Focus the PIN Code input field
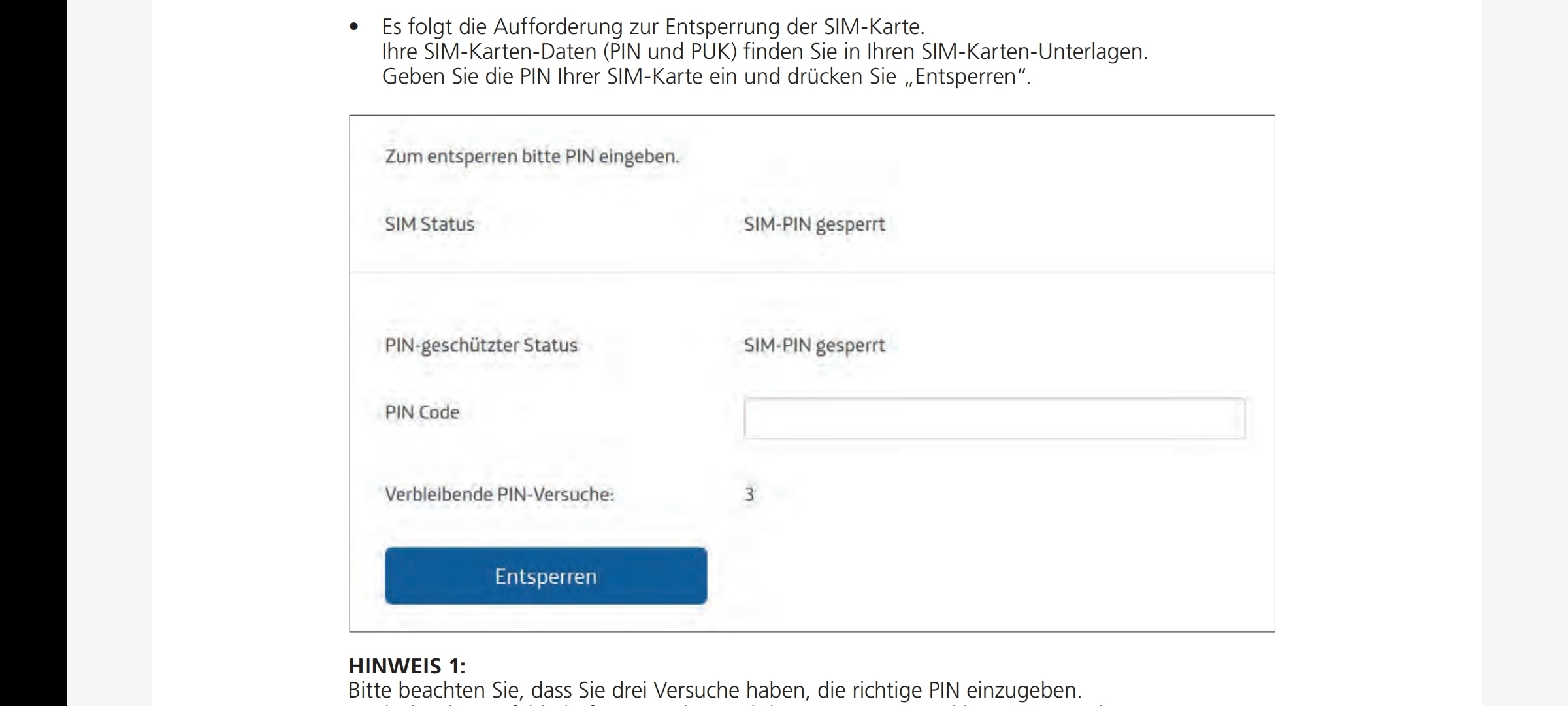Viewport: 1568px width, 706px height. tap(994, 418)
